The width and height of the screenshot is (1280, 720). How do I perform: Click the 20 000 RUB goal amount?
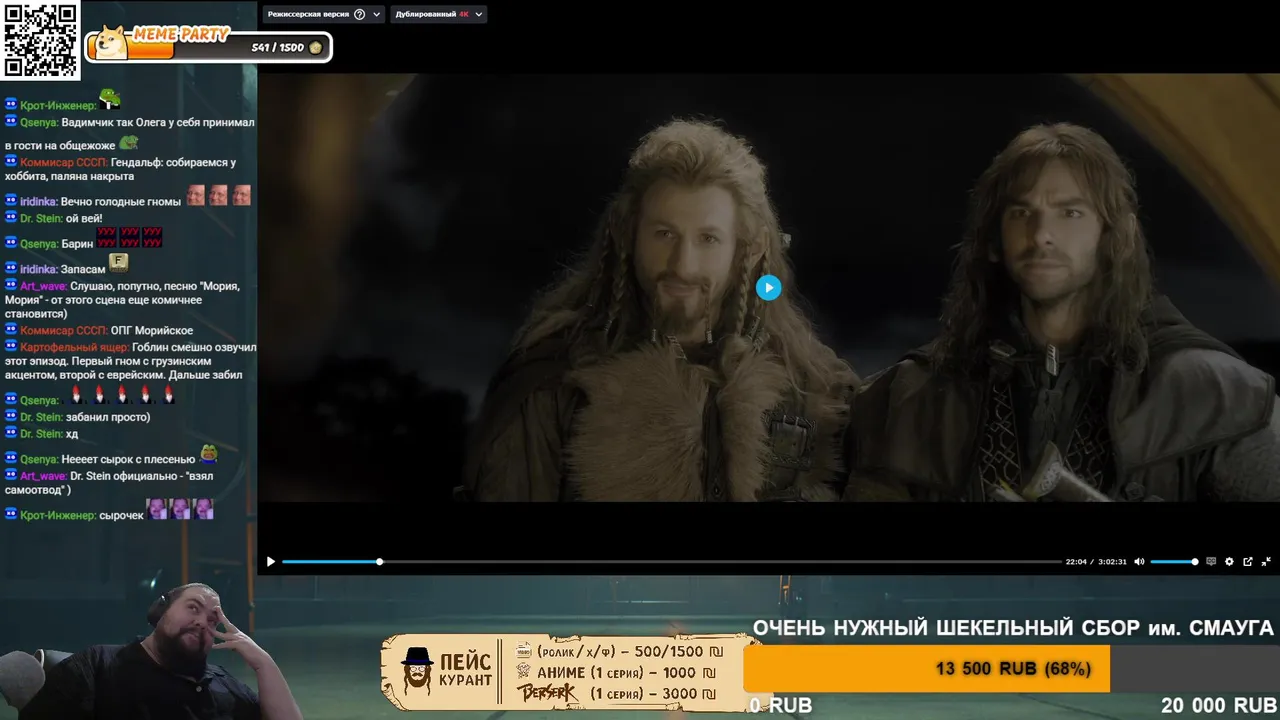coord(1219,706)
